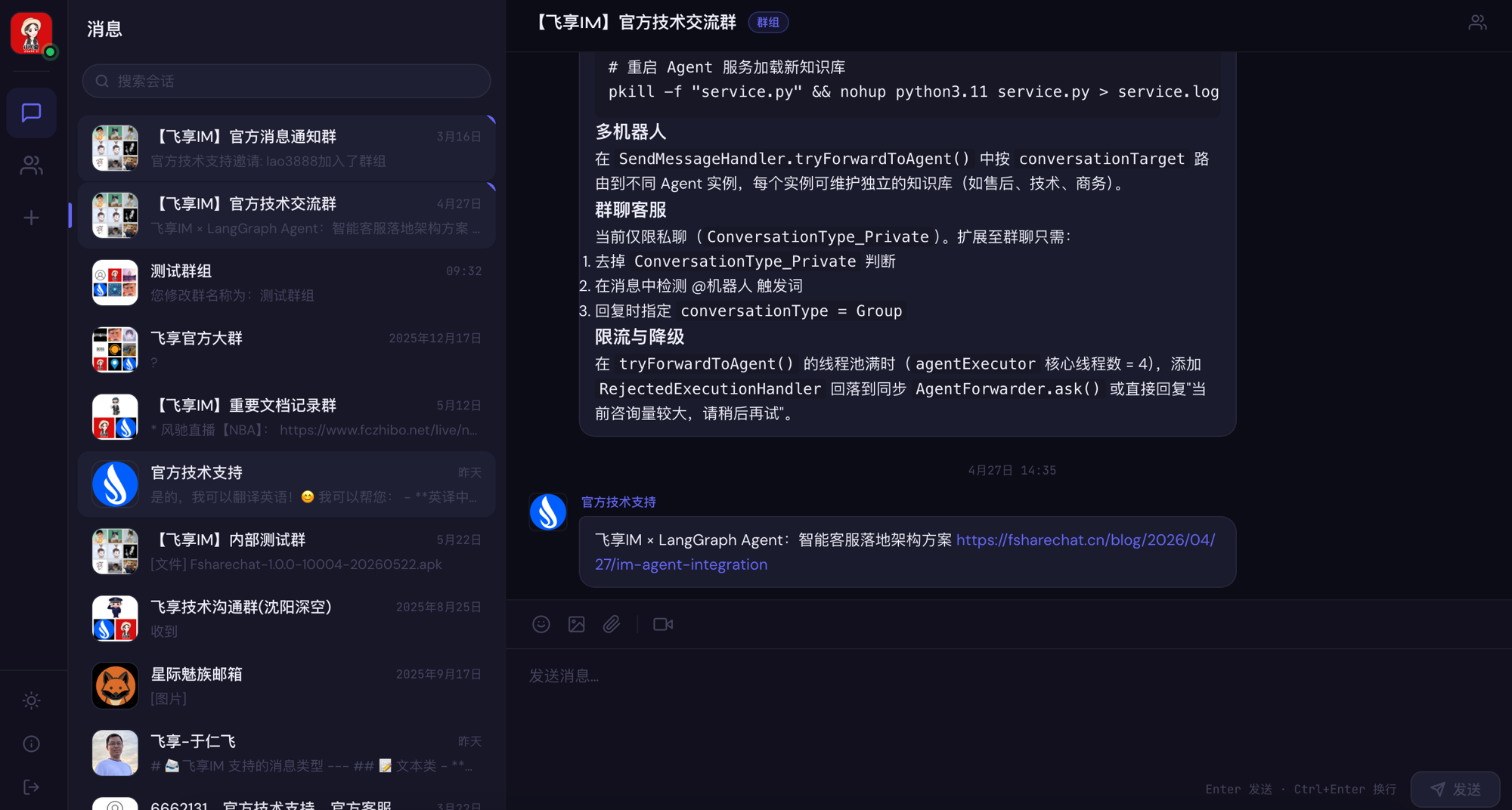Click the 发送 send button
This screenshot has width=1512, height=810.
1455,789
